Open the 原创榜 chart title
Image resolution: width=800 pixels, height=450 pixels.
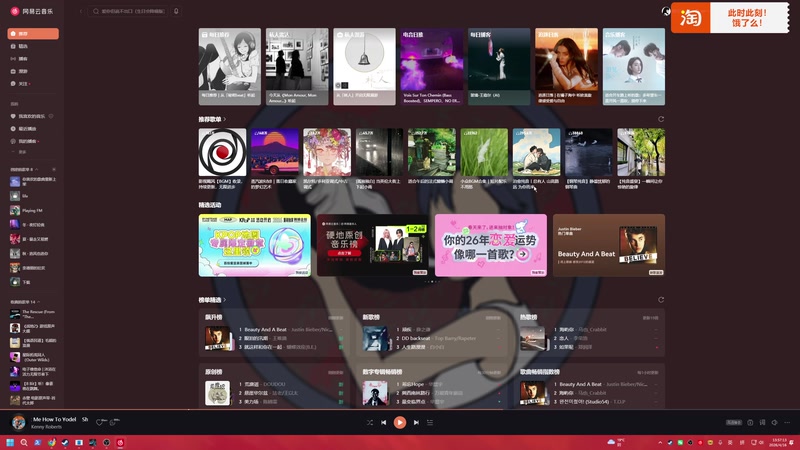(x=214, y=372)
